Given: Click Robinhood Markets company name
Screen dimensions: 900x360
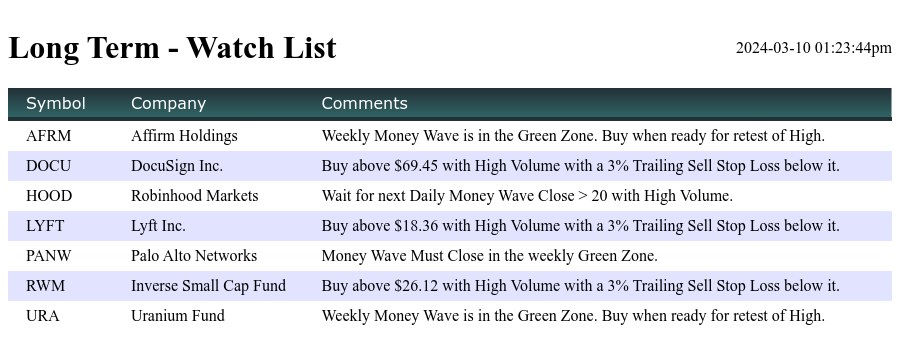Looking at the screenshot, I should pos(195,196).
